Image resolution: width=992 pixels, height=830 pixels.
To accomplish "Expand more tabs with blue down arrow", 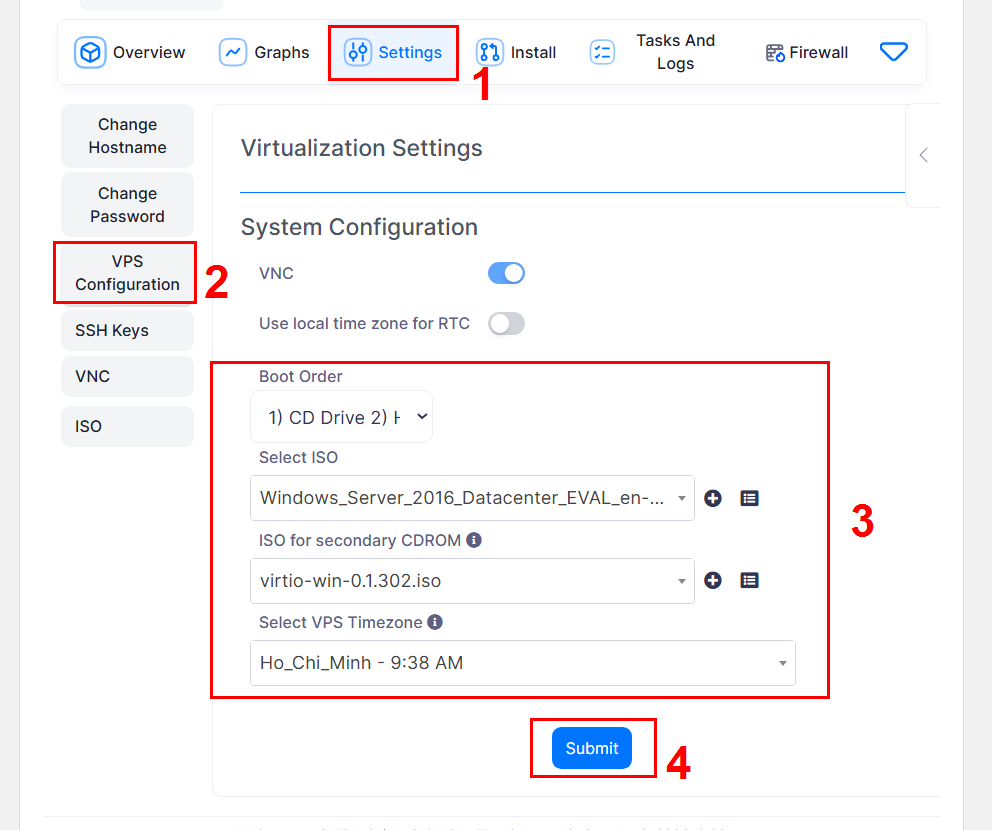I will click(894, 52).
